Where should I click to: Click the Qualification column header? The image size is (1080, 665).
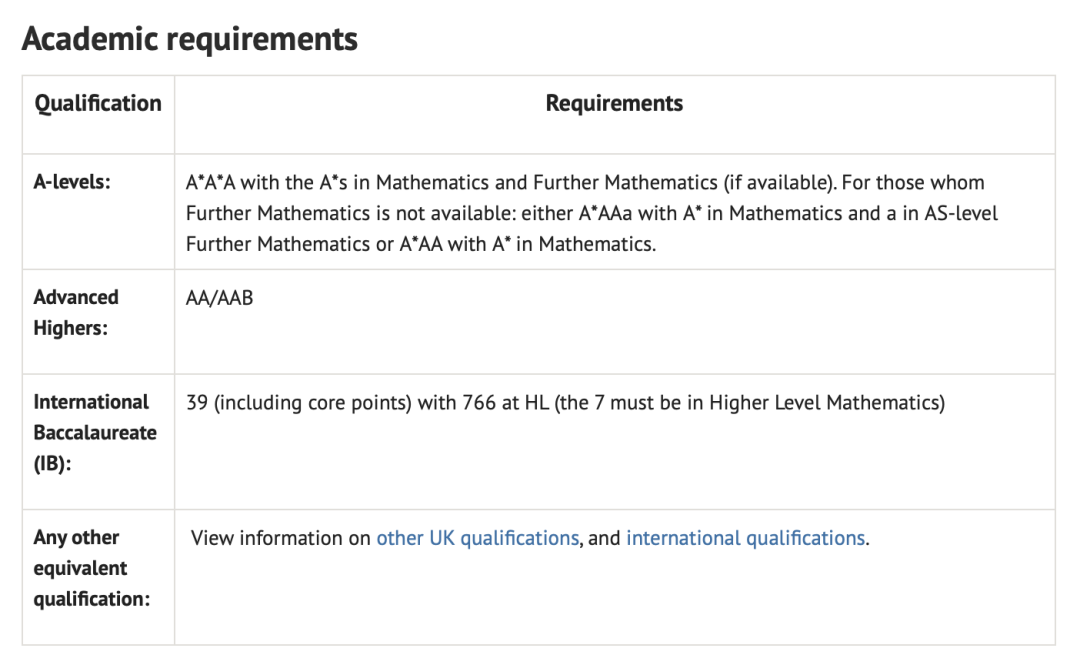(x=98, y=103)
